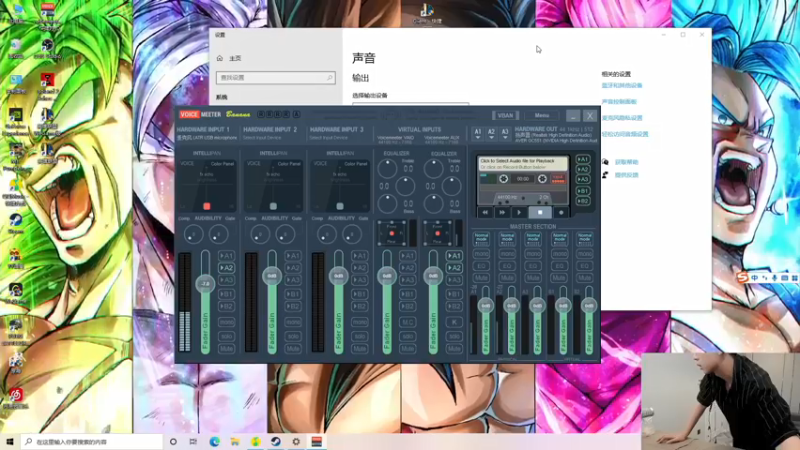Click the Settings gear in the taskbar
Image resolution: width=800 pixels, height=450 pixels.
296,441
